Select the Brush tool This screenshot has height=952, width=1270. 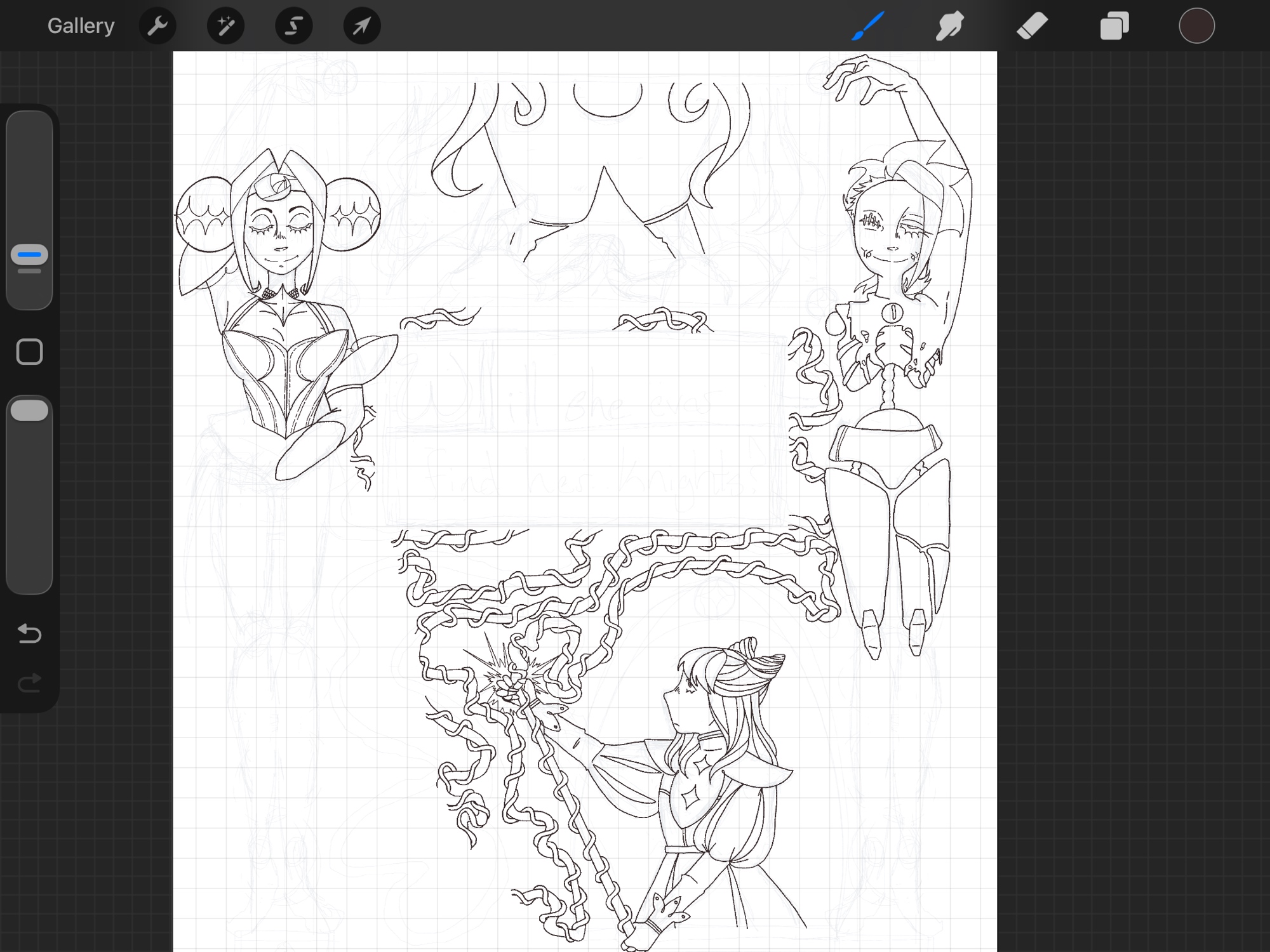coord(867,26)
